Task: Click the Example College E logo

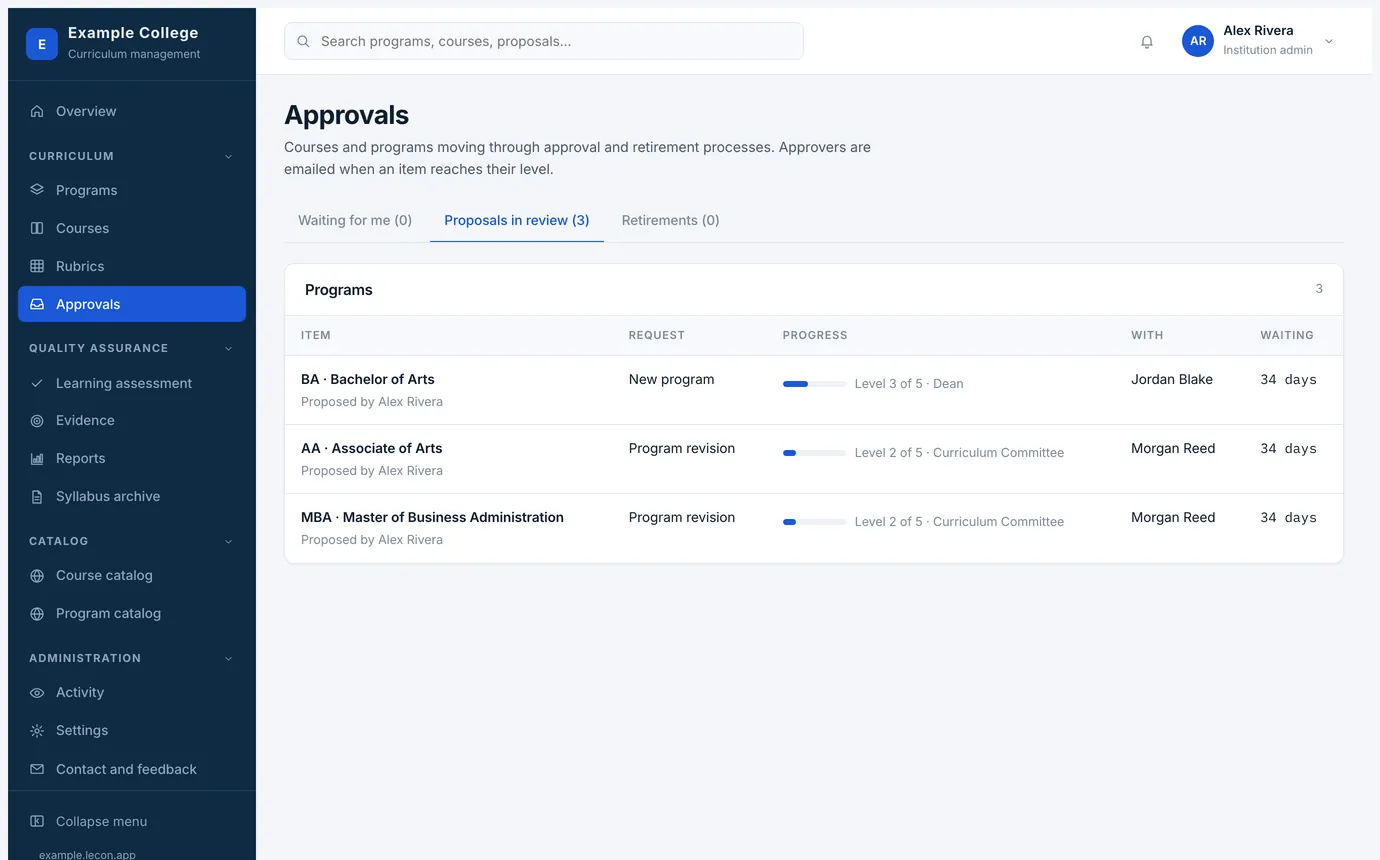Action: 42,44
